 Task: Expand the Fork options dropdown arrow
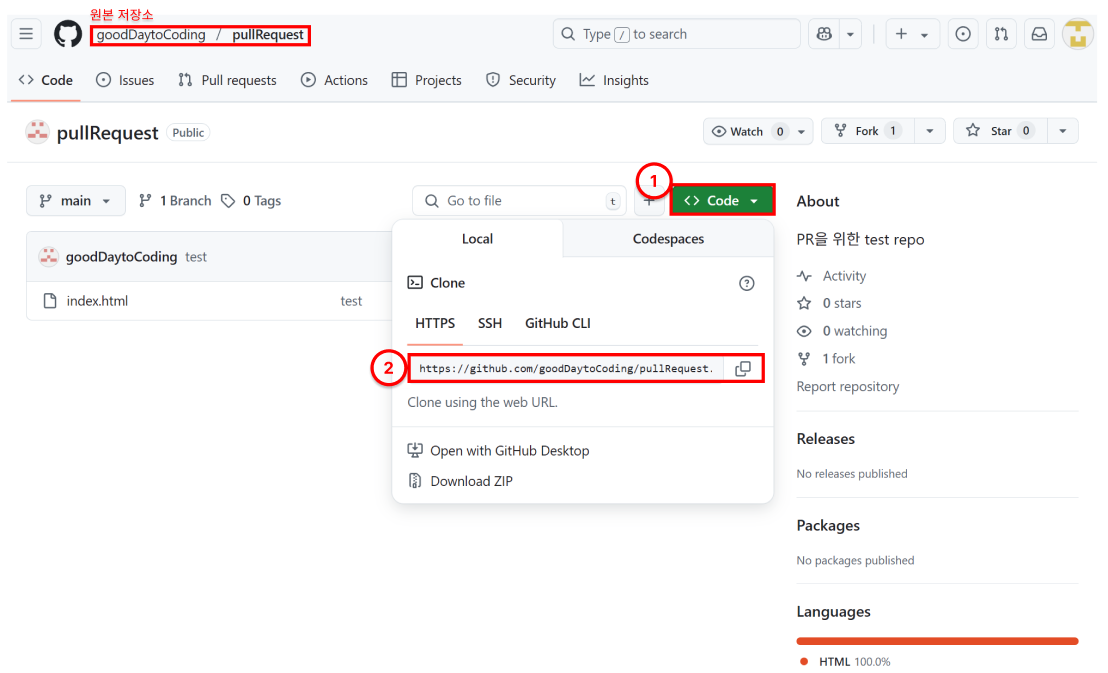[x=930, y=131]
